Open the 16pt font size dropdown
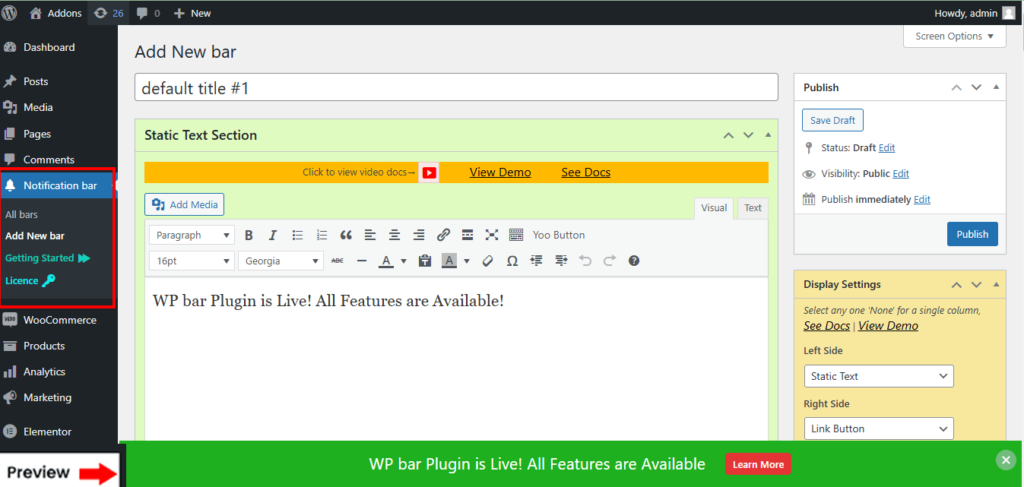Screen dimensions: 1024x487 pyautogui.click(x=192, y=260)
